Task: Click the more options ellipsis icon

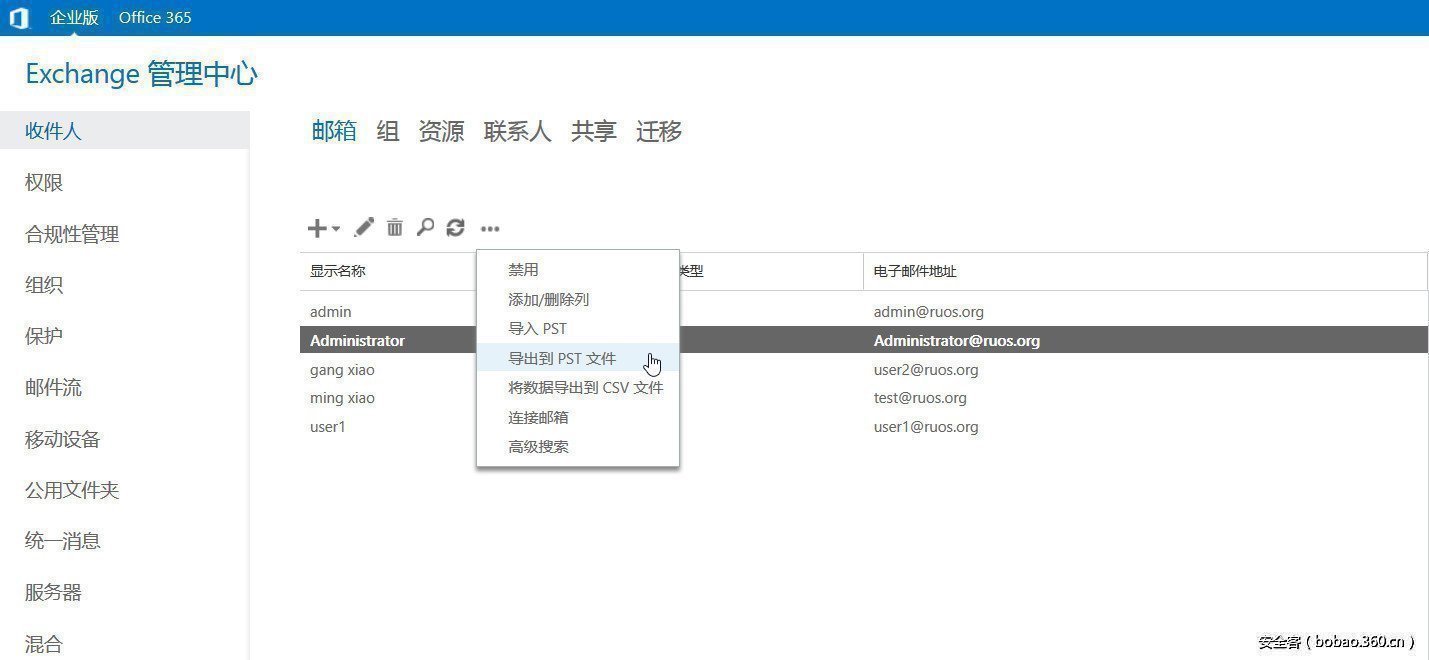Action: (x=490, y=229)
